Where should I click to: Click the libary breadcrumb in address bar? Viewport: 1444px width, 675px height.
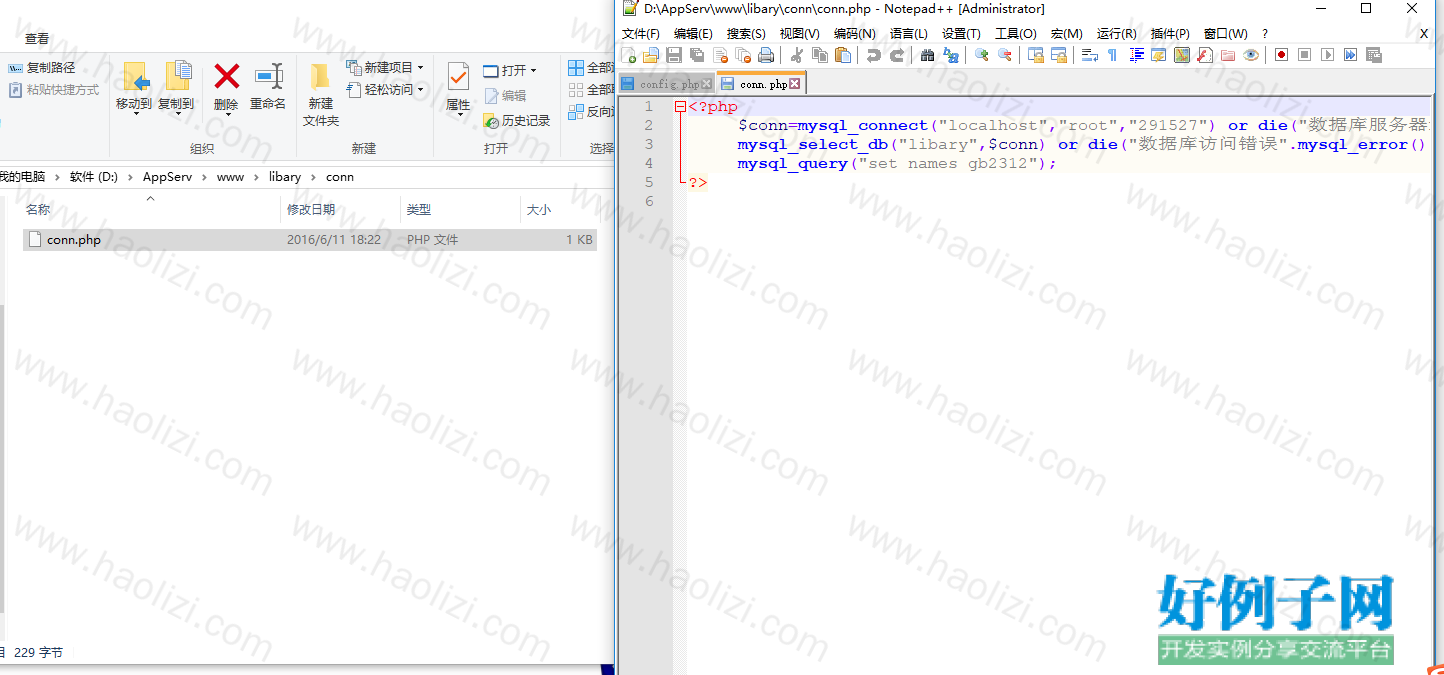pos(284,177)
